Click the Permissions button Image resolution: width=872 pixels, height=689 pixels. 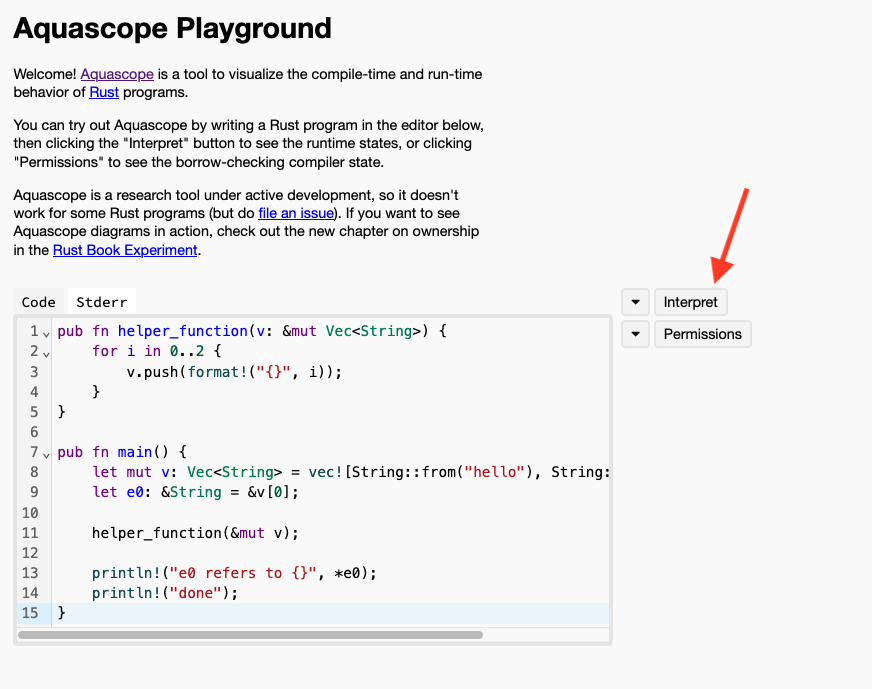(x=702, y=334)
